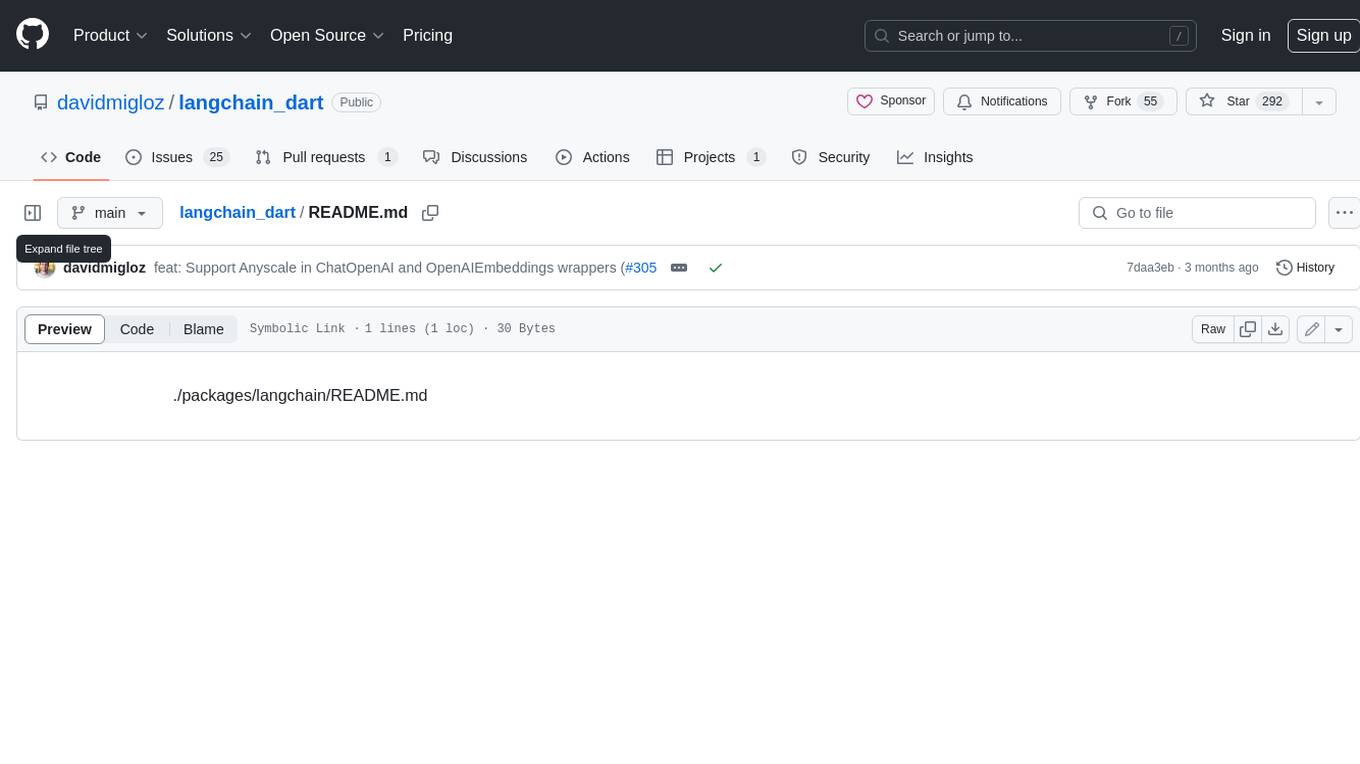Open the file History
Viewport: 1360px width, 764px height.
pos(1305,267)
